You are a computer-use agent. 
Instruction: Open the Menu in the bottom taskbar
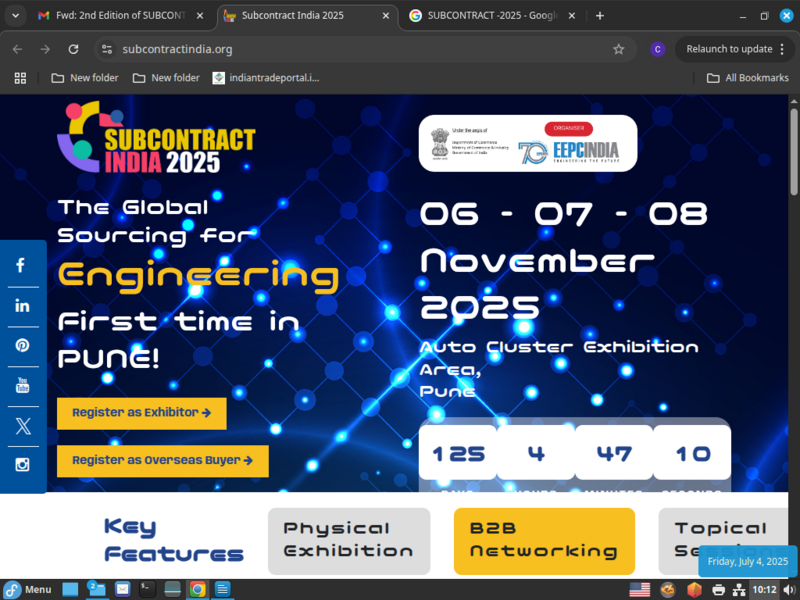click(x=28, y=589)
